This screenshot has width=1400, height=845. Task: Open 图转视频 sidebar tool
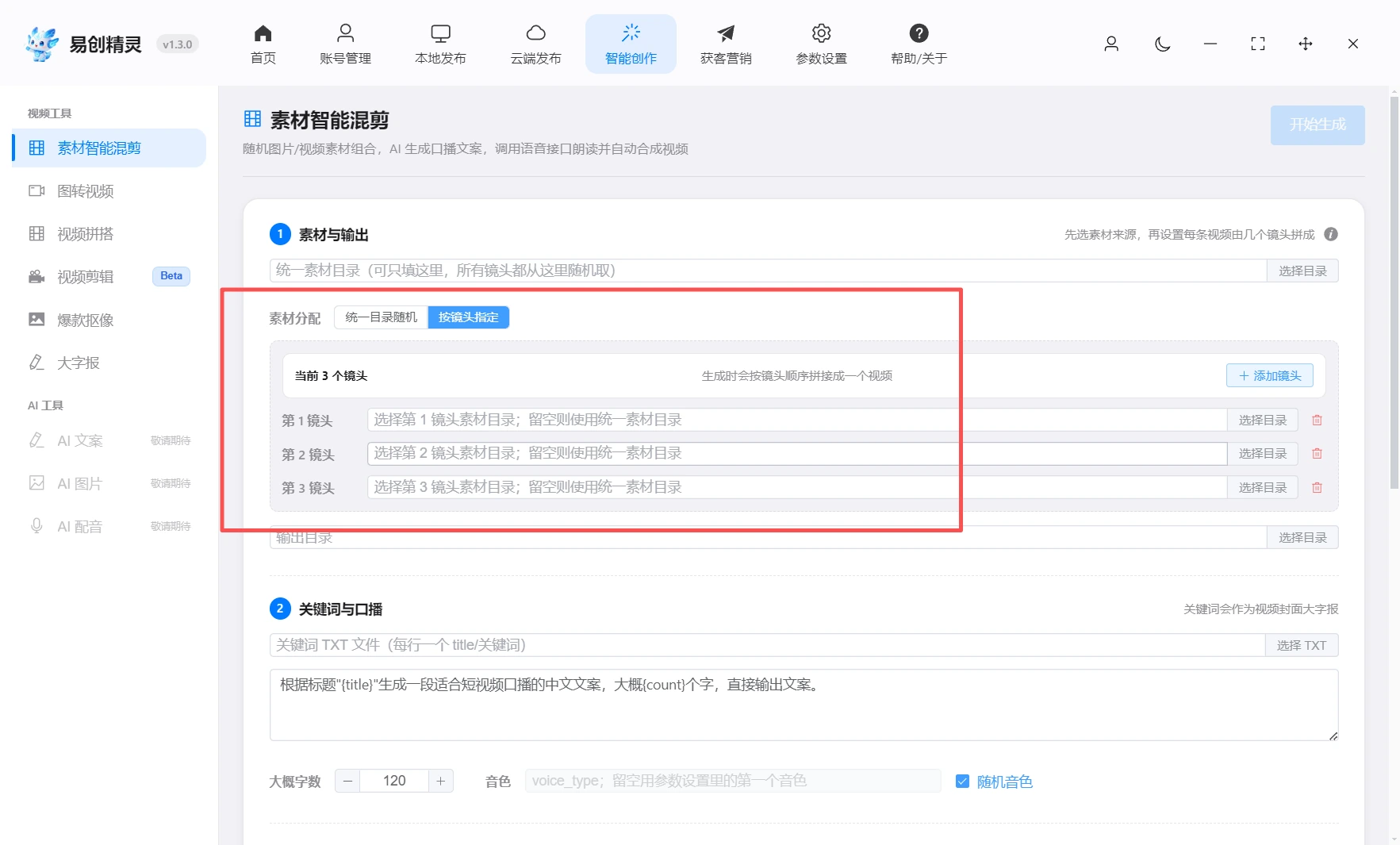(109, 191)
